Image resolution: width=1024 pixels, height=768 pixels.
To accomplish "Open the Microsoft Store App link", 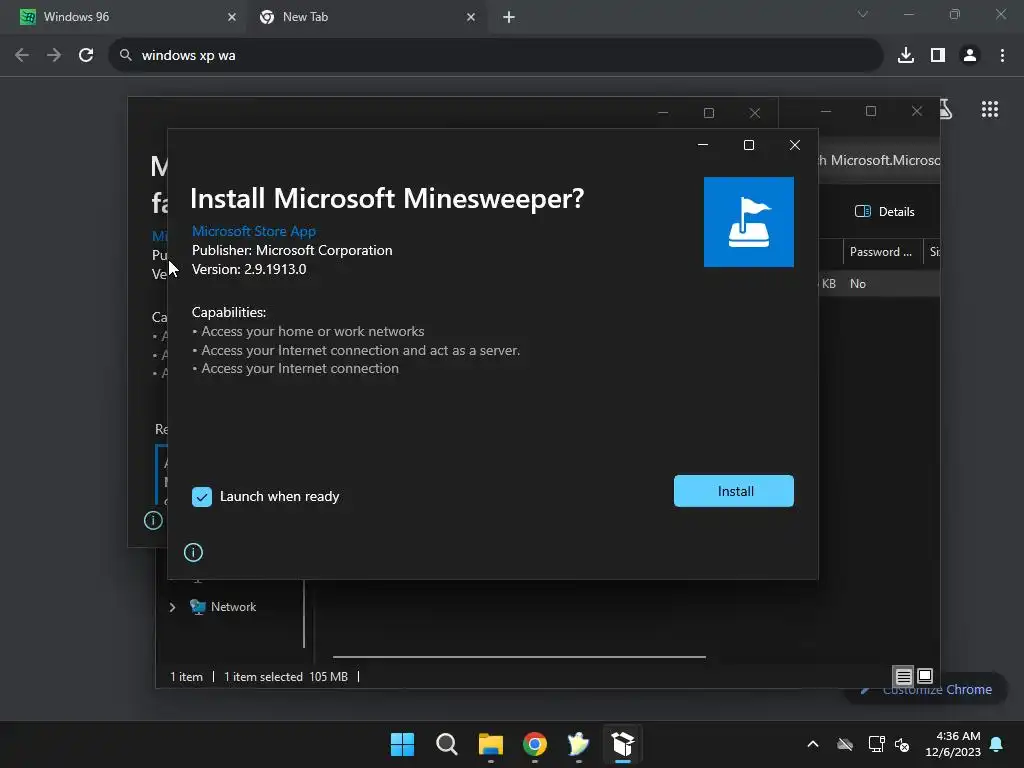I will (x=253, y=231).
